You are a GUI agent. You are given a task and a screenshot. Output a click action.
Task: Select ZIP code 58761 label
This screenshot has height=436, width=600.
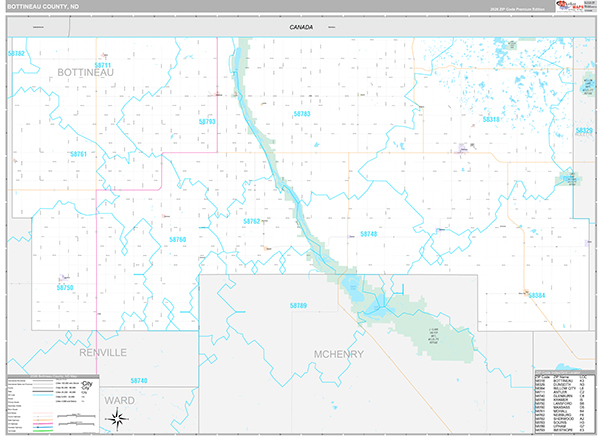[79, 153]
